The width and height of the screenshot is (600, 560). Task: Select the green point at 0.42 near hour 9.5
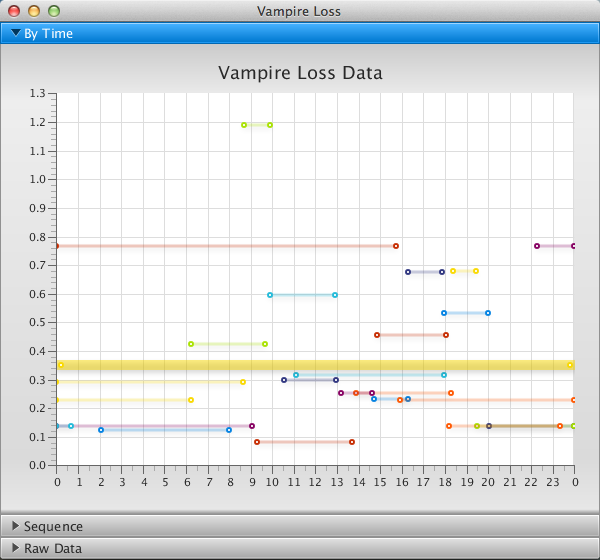click(x=265, y=344)
